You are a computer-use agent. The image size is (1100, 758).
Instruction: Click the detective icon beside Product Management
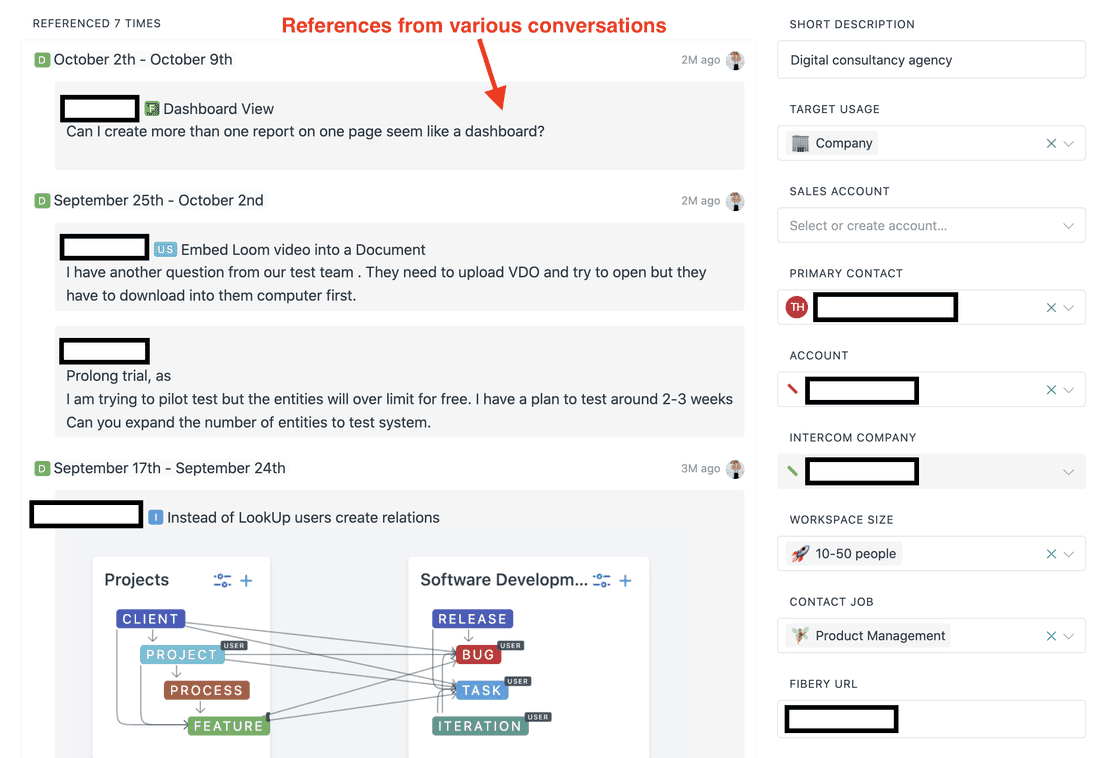pyautogui.click(x=798, y=635)
